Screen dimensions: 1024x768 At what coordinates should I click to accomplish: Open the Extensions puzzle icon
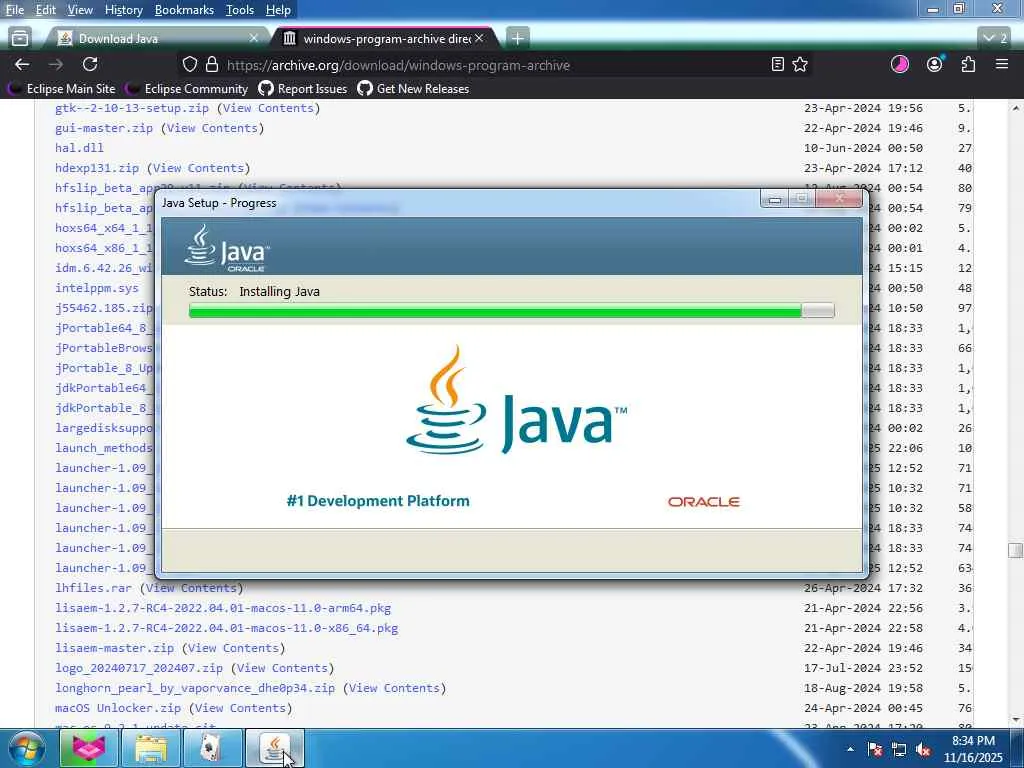point(968,64)
